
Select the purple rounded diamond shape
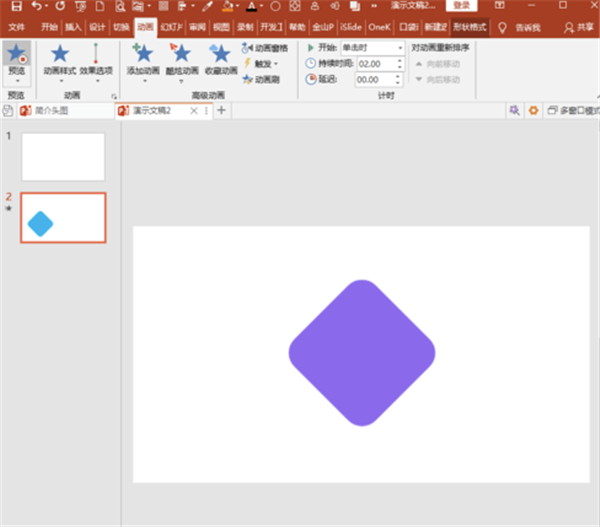click(x=362, y=353)
